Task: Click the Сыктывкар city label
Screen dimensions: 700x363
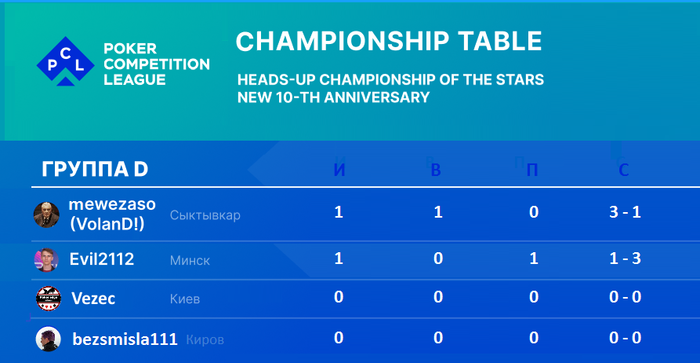Action: coord(205,215)
